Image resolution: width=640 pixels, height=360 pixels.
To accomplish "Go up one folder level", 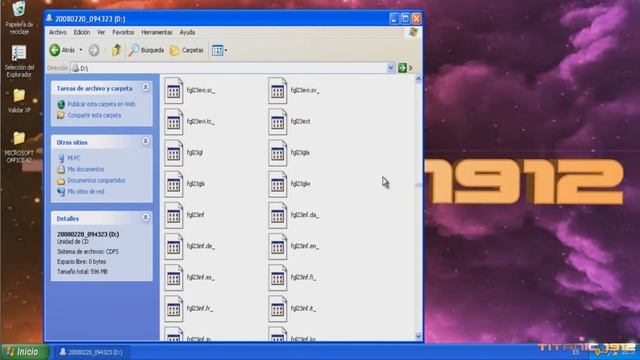I will pyautogui.click(x=117, y=50).
